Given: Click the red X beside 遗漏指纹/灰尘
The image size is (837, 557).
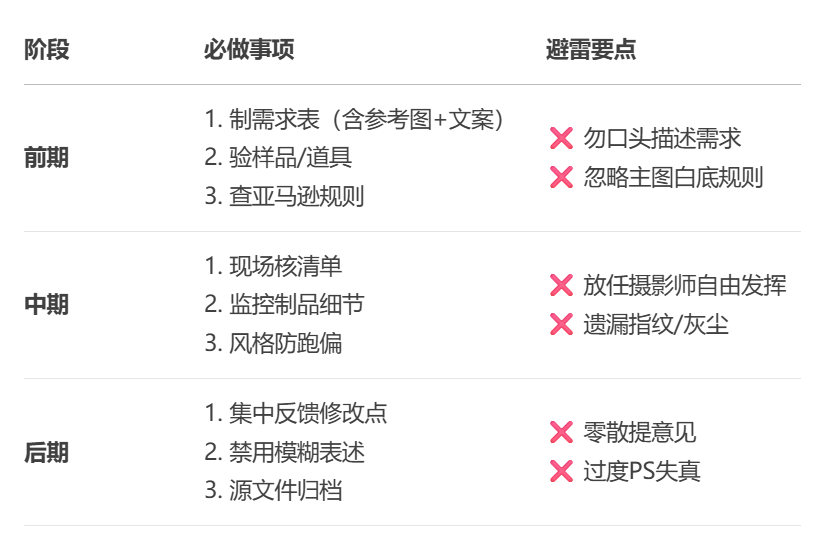Looking at the screenshot, I should [561, 324].
